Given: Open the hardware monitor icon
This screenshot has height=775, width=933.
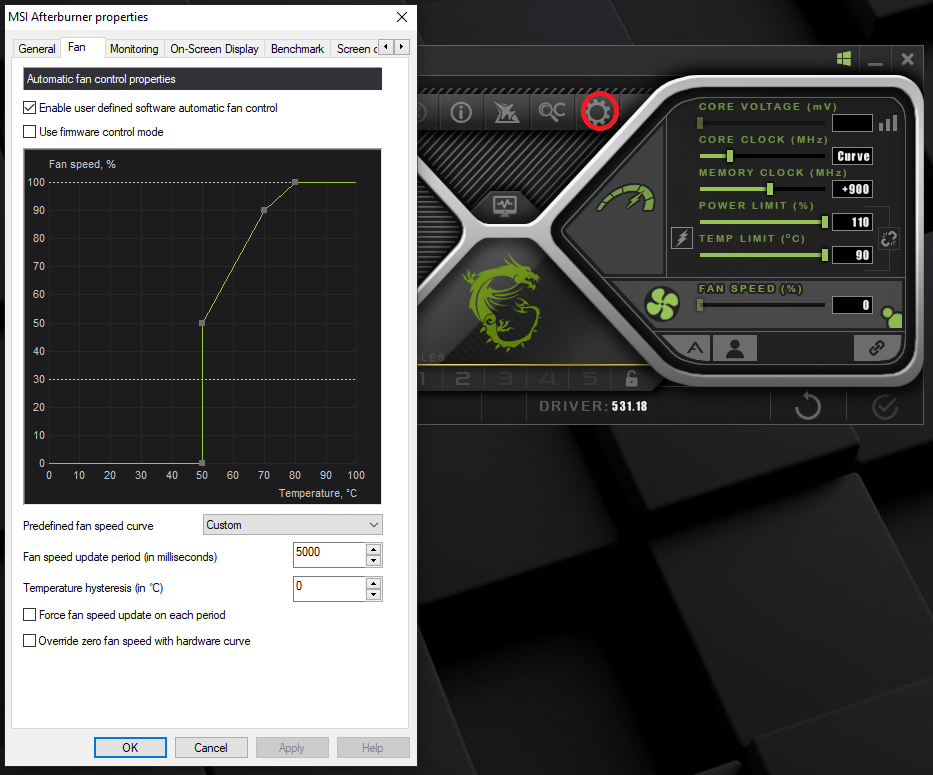Looking at the screenshot, I should 505,206.
